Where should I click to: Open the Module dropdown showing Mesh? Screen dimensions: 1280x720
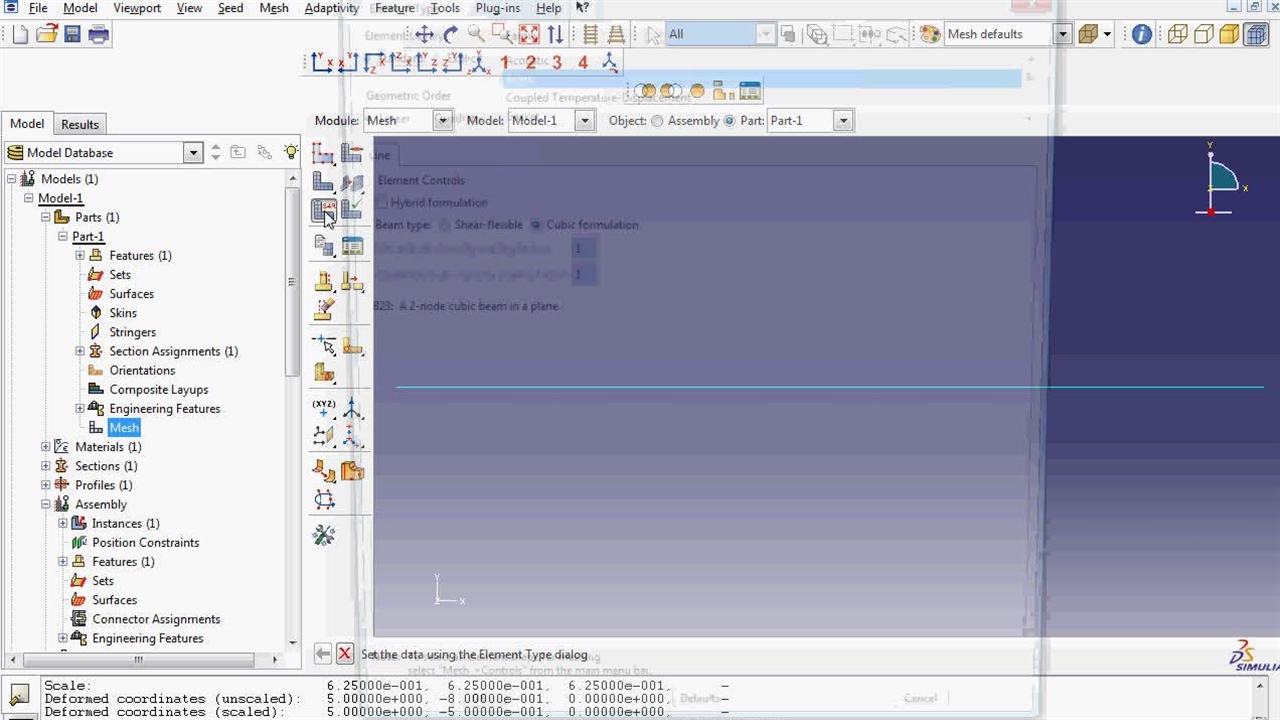pyautogui.click(x=442, y=121)
